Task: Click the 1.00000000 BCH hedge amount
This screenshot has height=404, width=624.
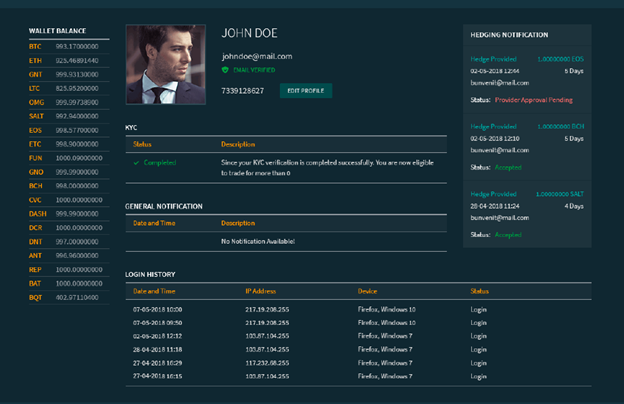Action: 560,127
